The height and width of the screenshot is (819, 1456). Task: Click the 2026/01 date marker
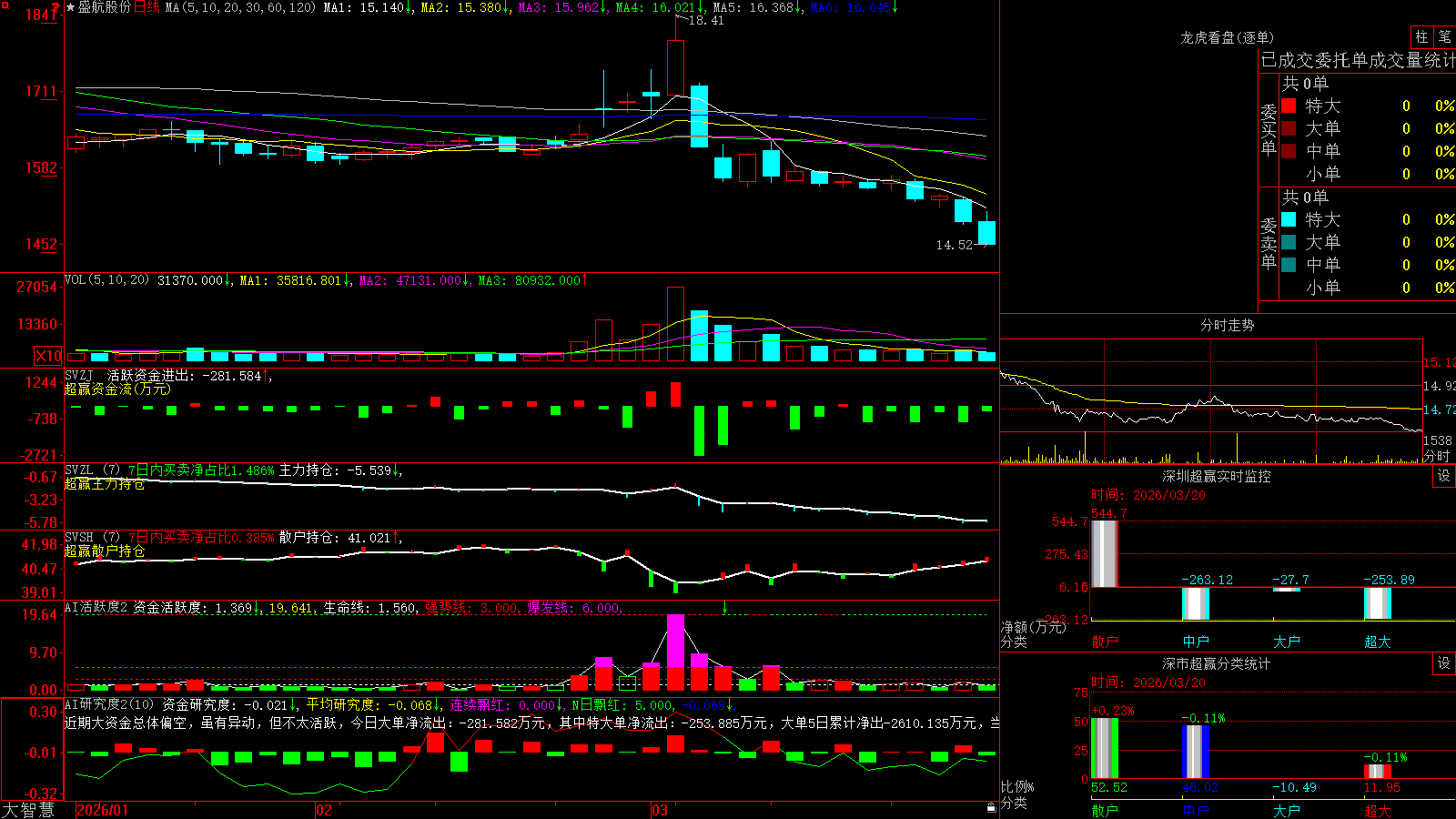[x=103, y=810]
